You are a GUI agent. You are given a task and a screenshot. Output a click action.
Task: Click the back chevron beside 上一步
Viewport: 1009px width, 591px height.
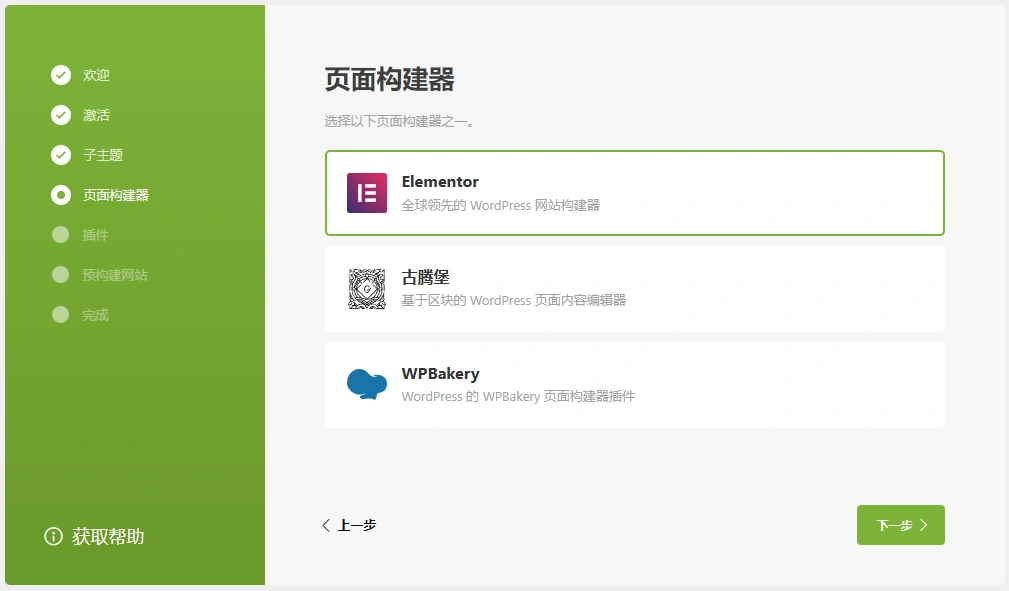pos(325,524)
